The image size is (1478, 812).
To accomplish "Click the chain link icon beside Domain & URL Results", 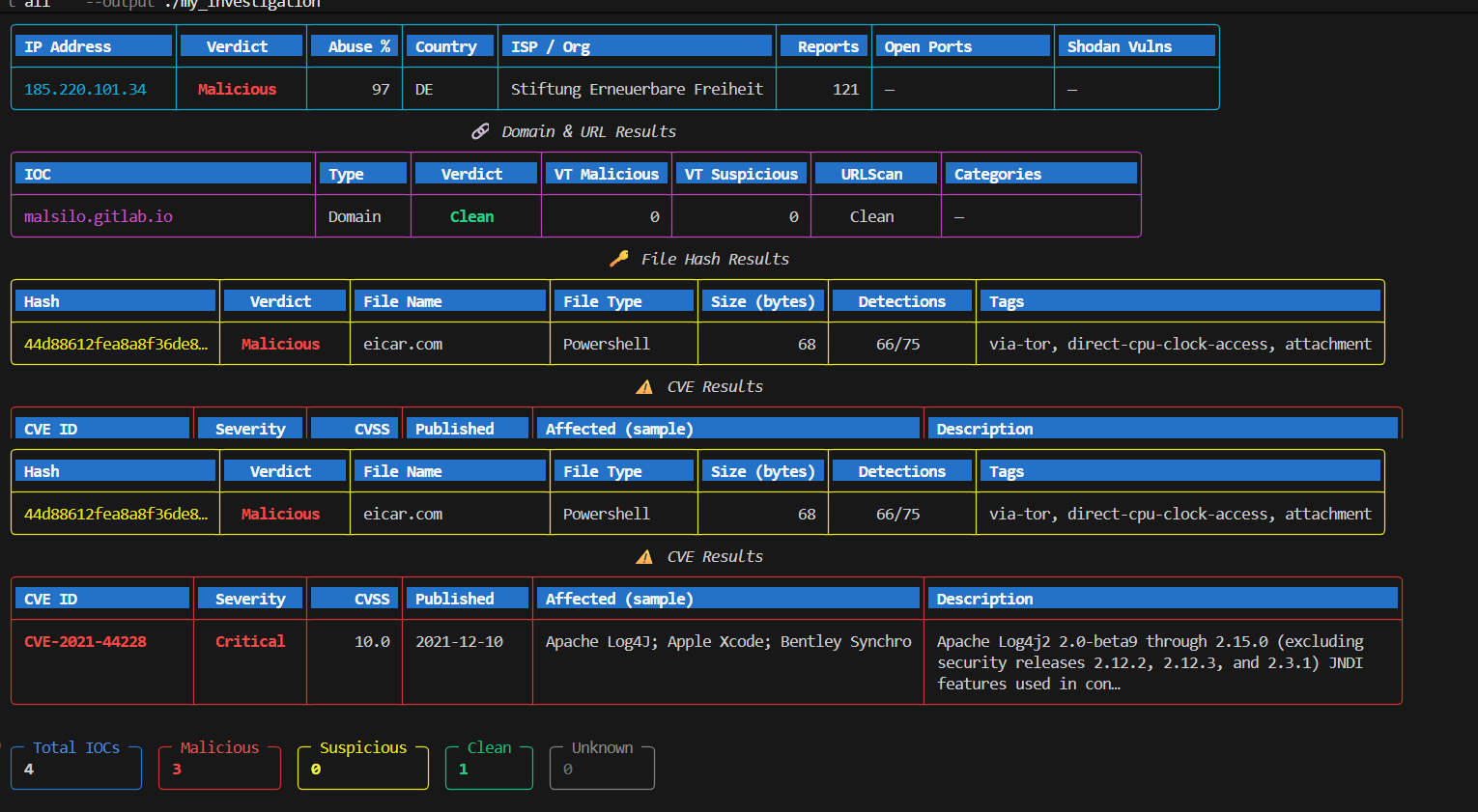I will click(x=480, y=131).
